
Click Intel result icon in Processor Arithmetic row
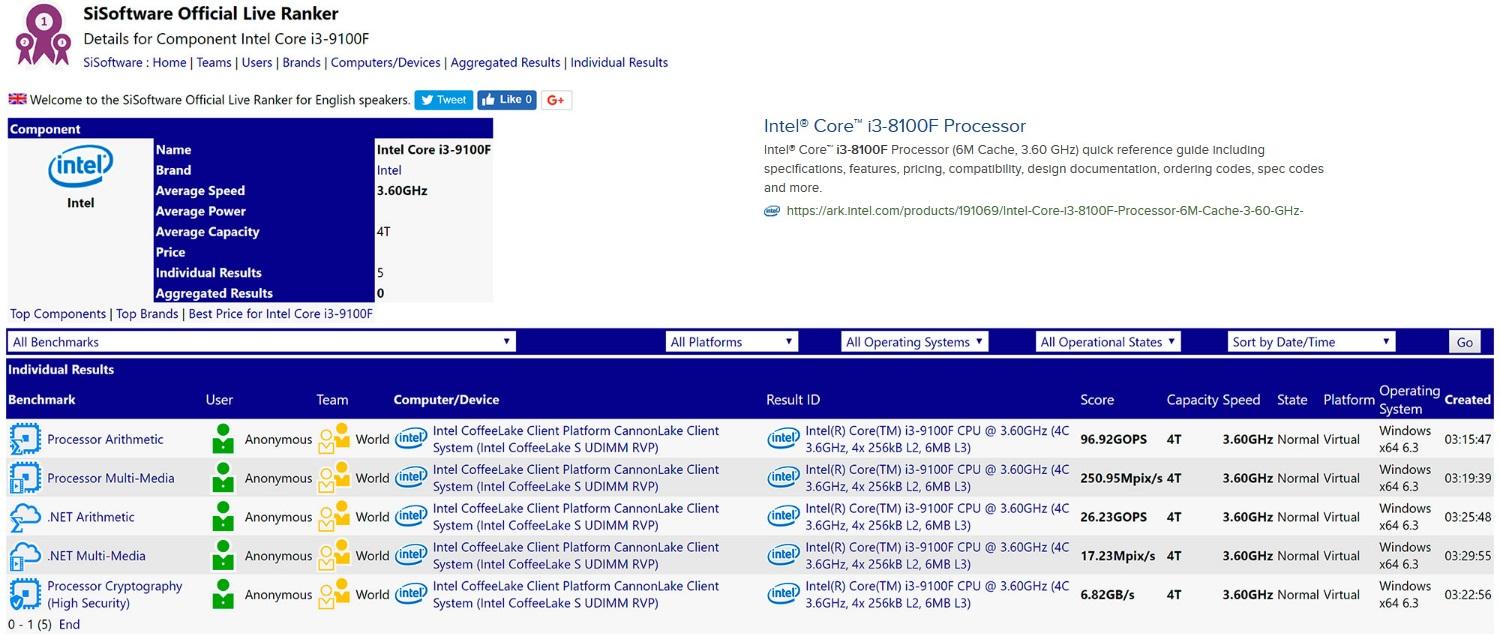click(x=784, y=439)
